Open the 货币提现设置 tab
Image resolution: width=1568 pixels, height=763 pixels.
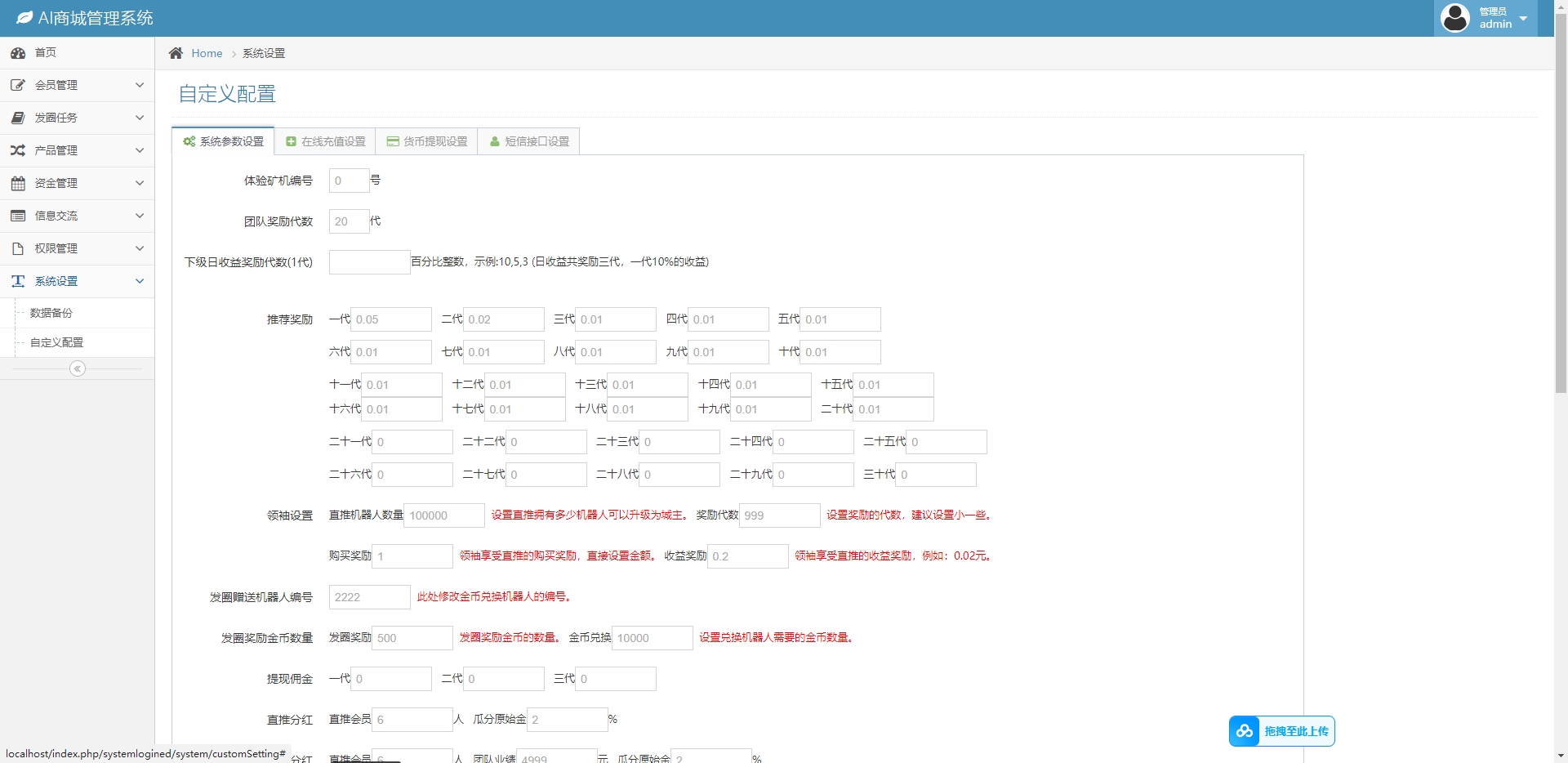(x=427, y=141)
